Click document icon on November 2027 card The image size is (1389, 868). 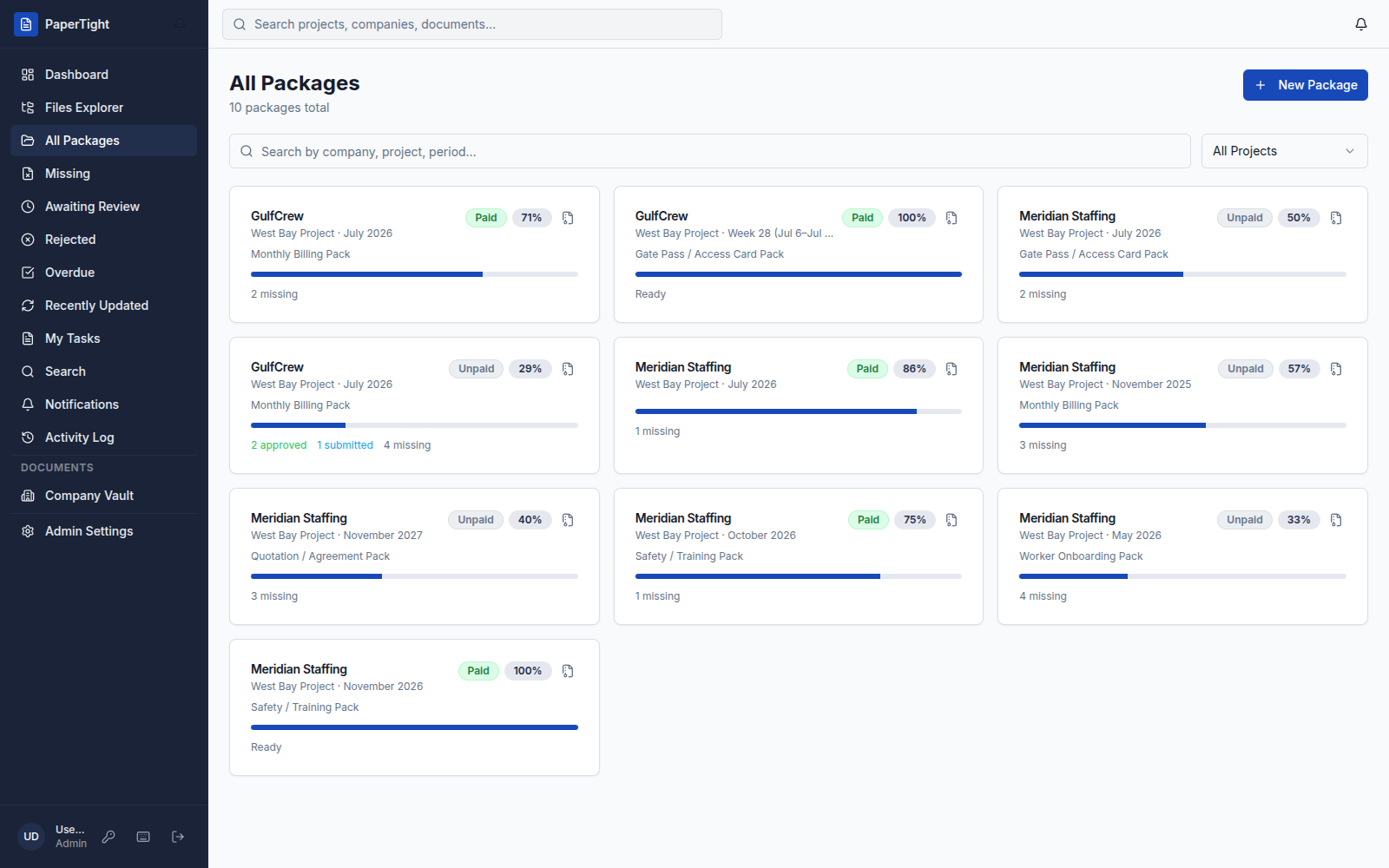pos(568,520)
